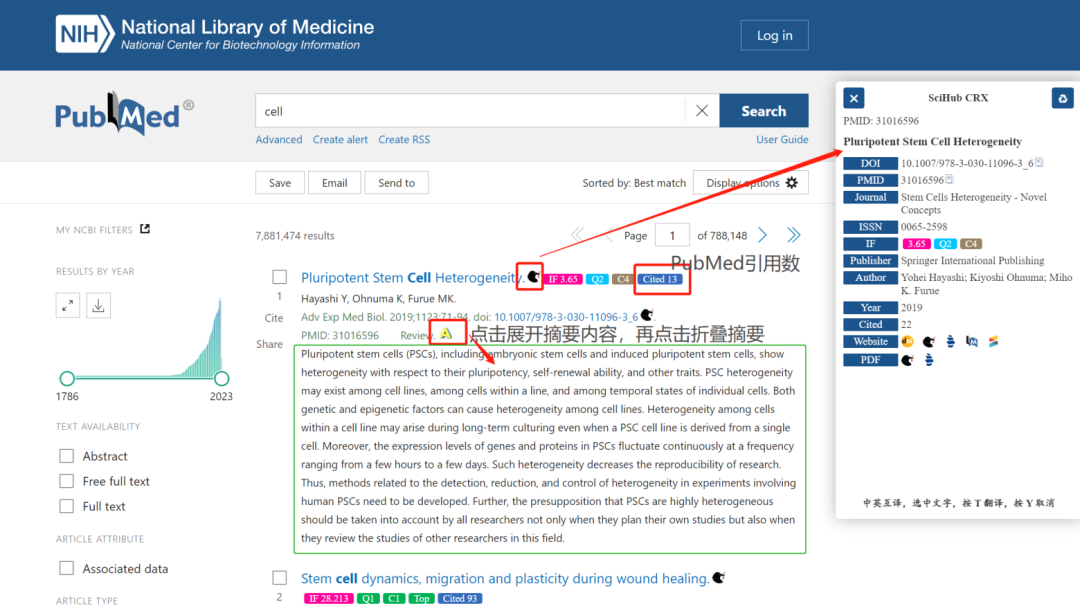
Task: Jump to last results page arrow
Action: (x=793, y=235)
